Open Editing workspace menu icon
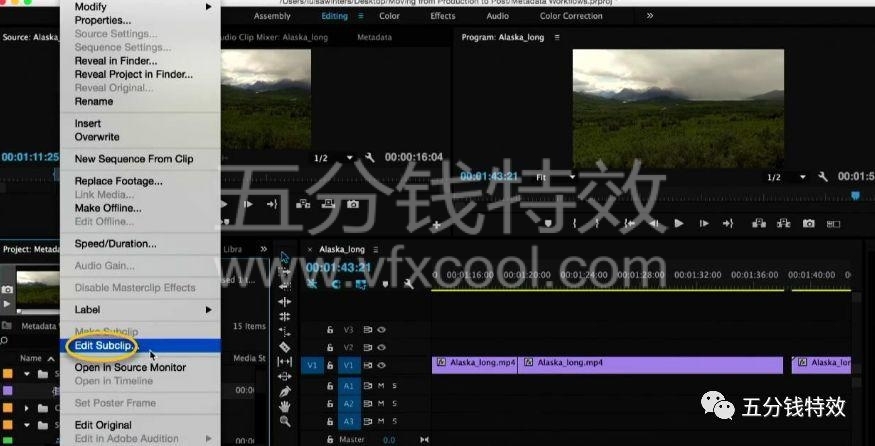 click(x=361, y=16)
